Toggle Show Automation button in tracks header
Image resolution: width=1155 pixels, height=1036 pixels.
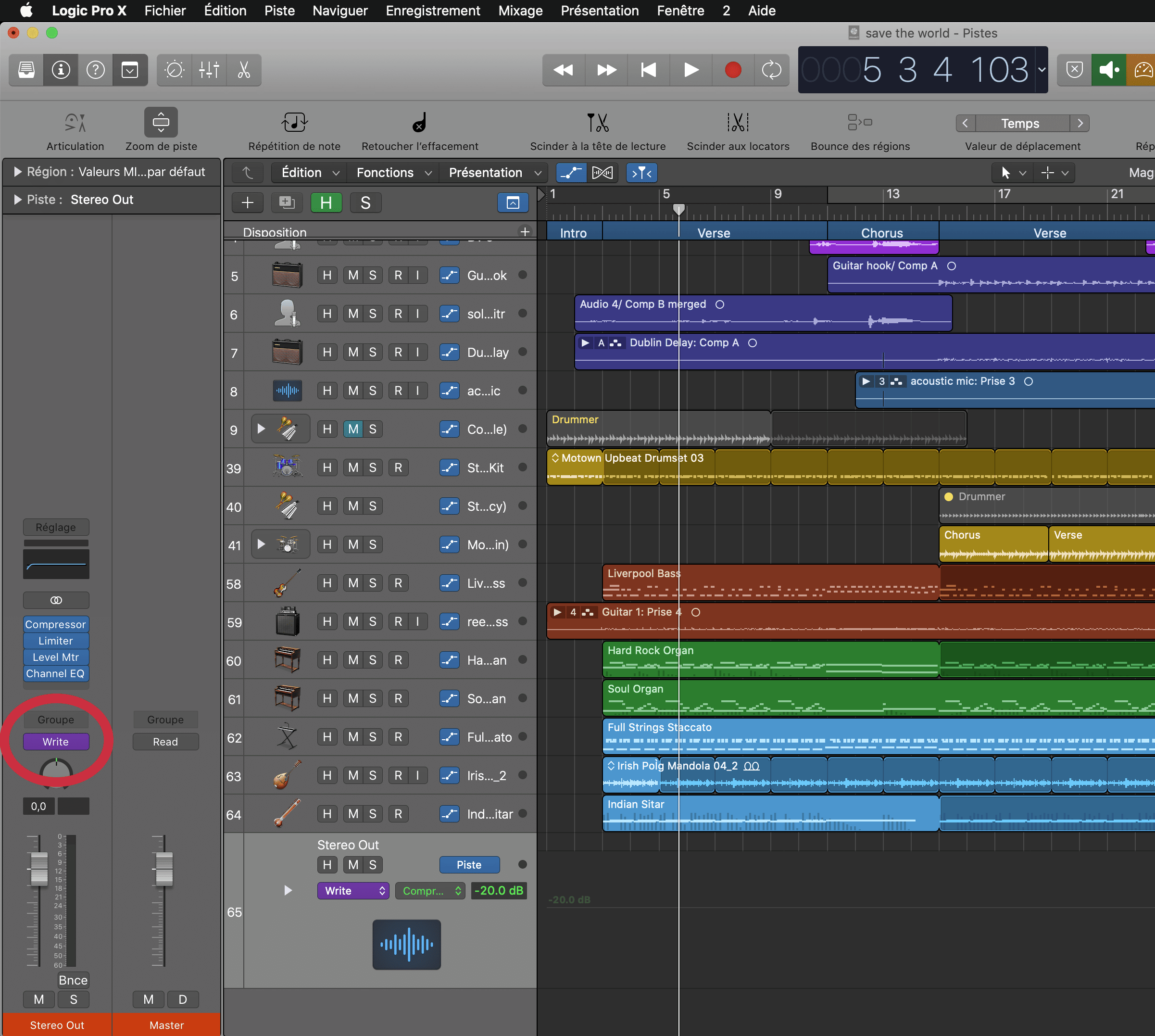click(x=571, y=173)
